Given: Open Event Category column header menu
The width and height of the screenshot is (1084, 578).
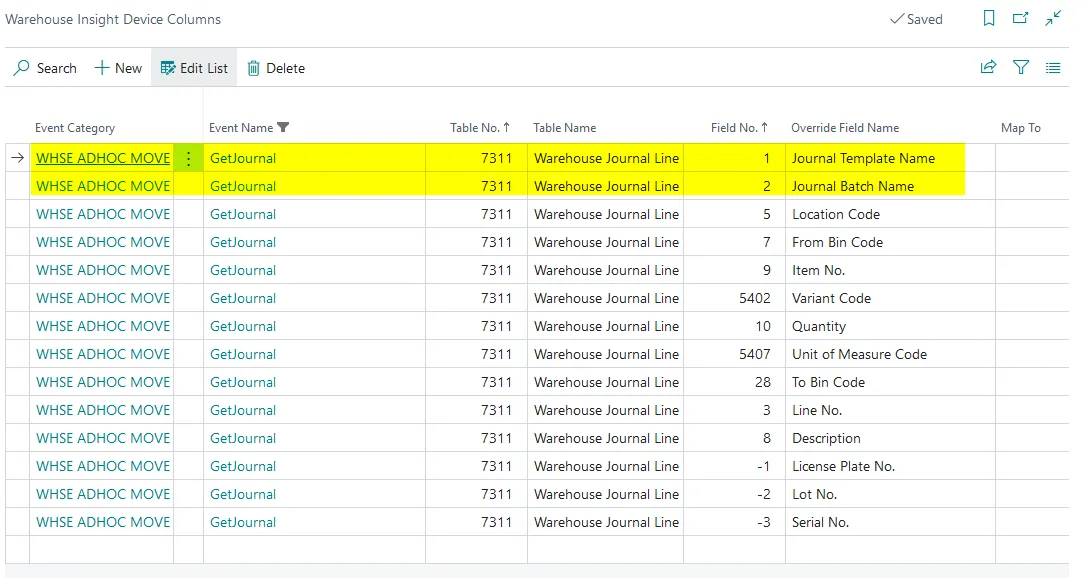Looking at the screenshot, I should (x=75, y=127).
